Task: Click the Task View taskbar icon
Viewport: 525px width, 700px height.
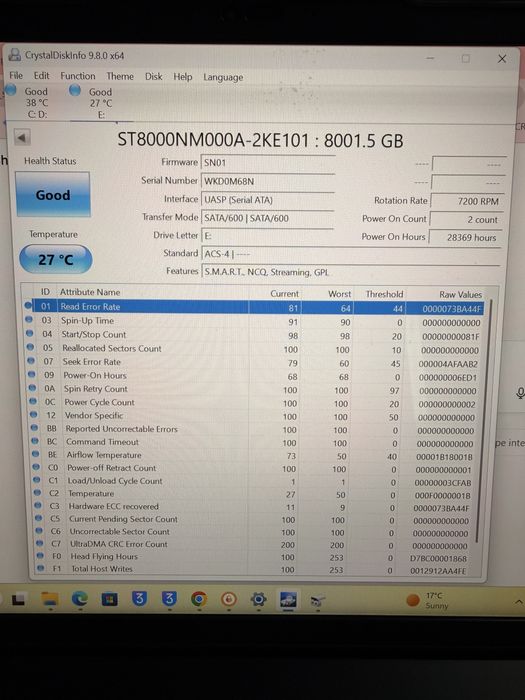Action: coord(18,599)
